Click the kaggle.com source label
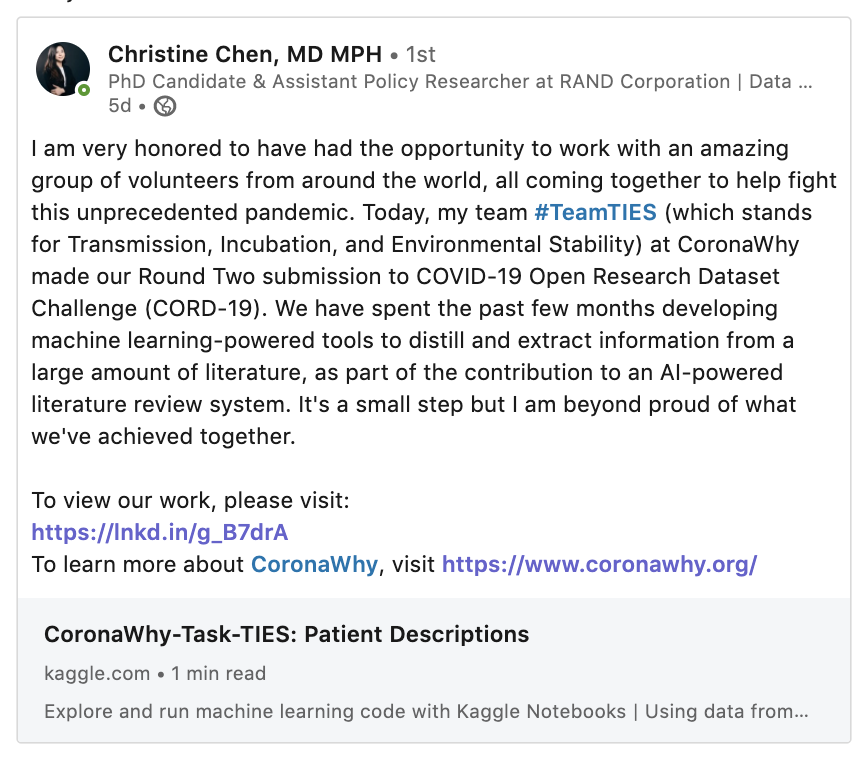 97,674
